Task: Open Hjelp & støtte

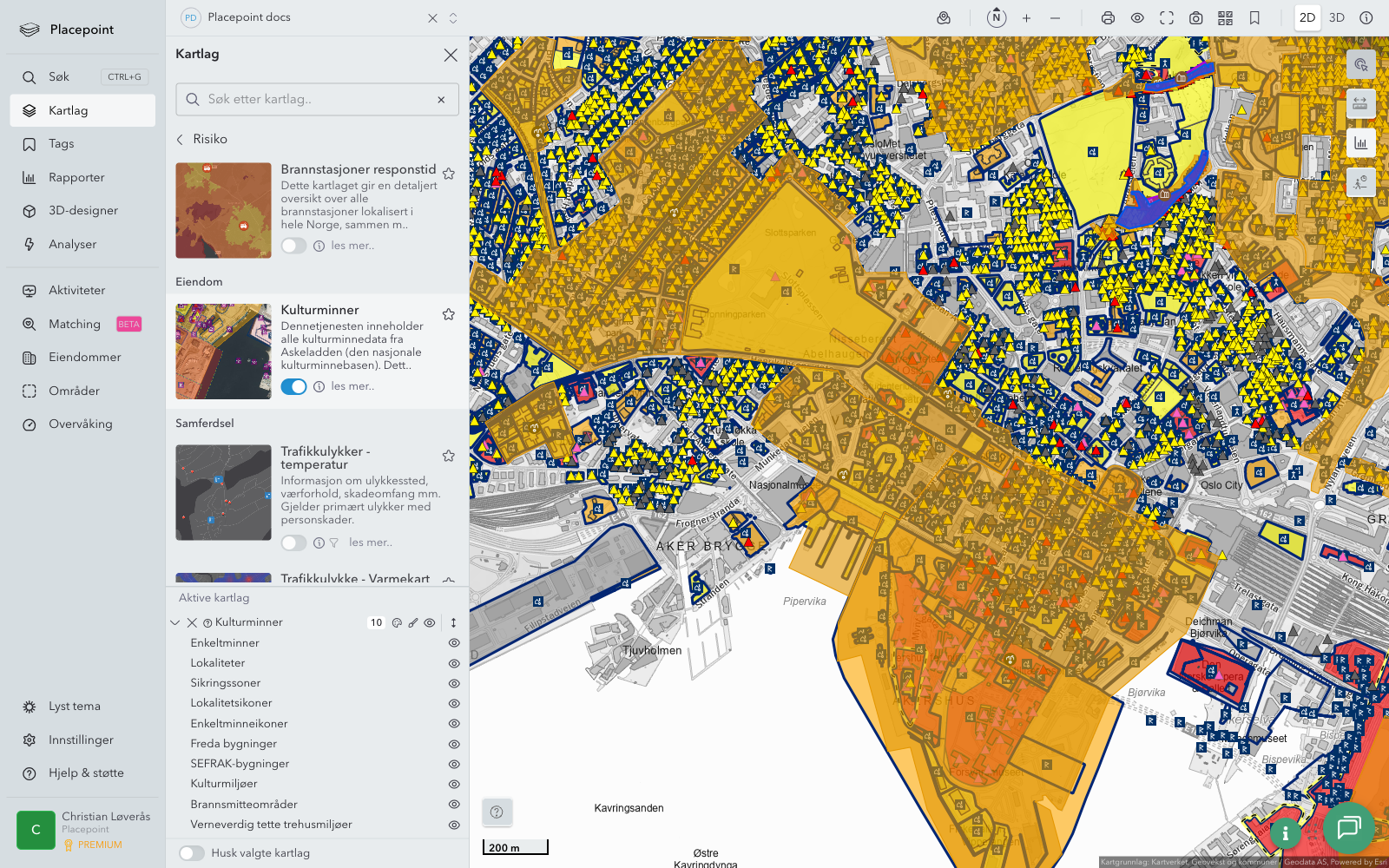Action: click(86, 773)
